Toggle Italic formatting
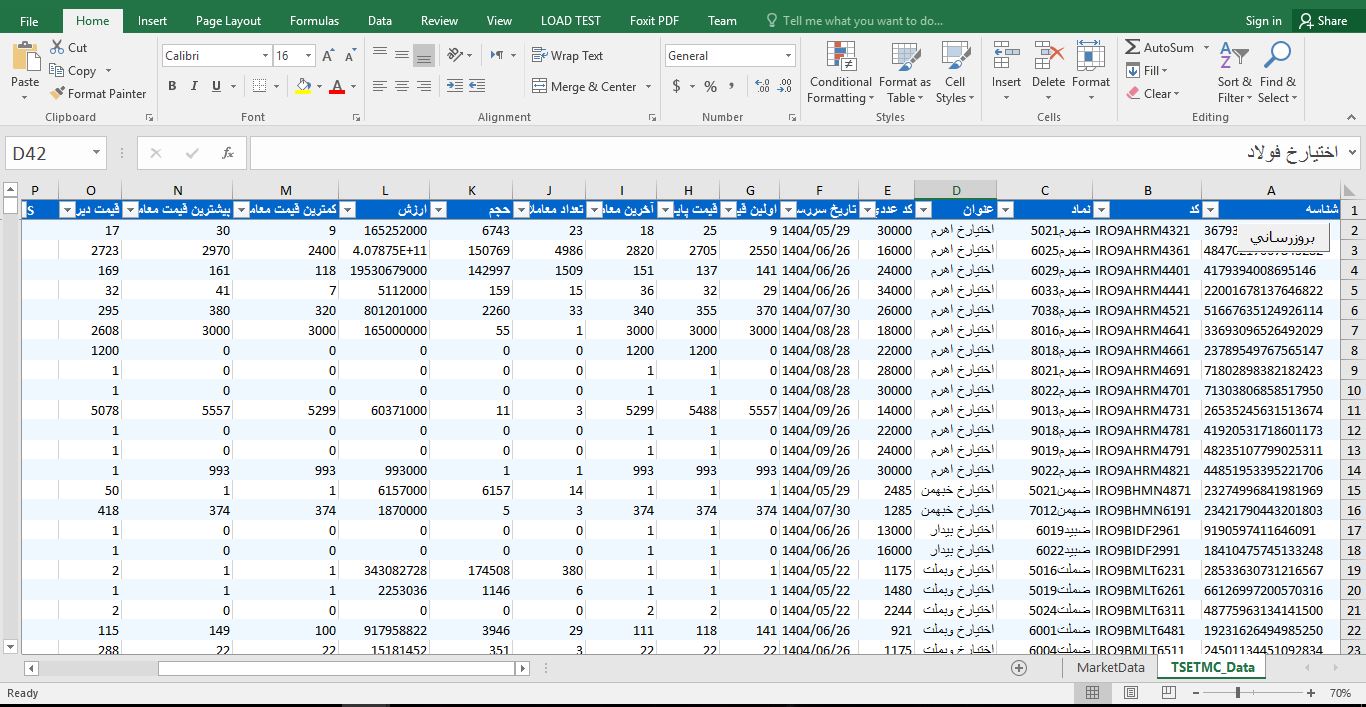Viewport: 1366px width, 707px height. 194,87
